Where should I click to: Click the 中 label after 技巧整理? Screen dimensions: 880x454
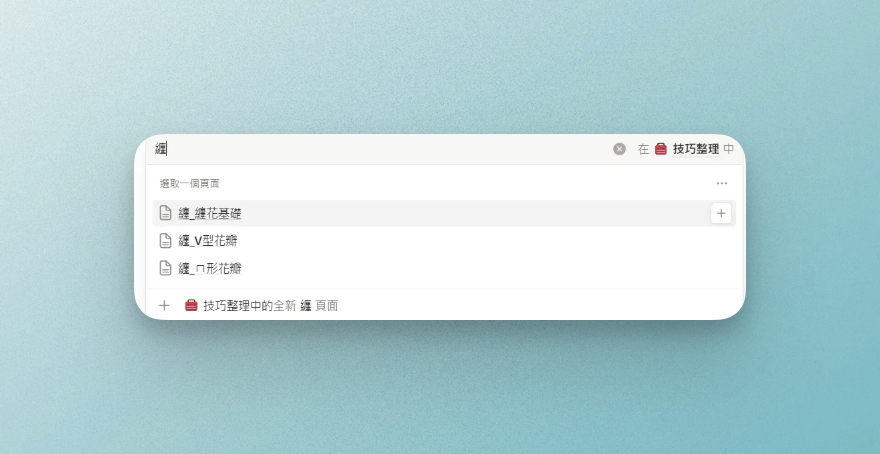(729, 149)
